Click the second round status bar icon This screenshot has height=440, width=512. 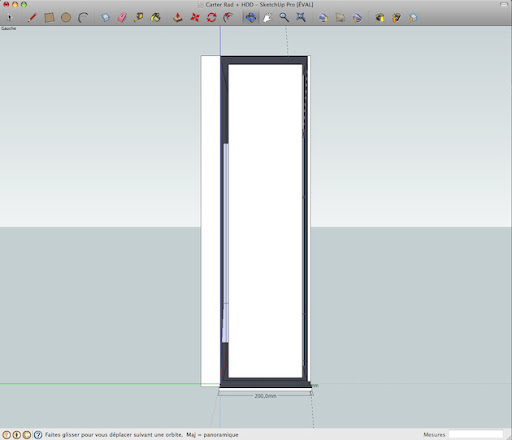[x=17, y=435]
